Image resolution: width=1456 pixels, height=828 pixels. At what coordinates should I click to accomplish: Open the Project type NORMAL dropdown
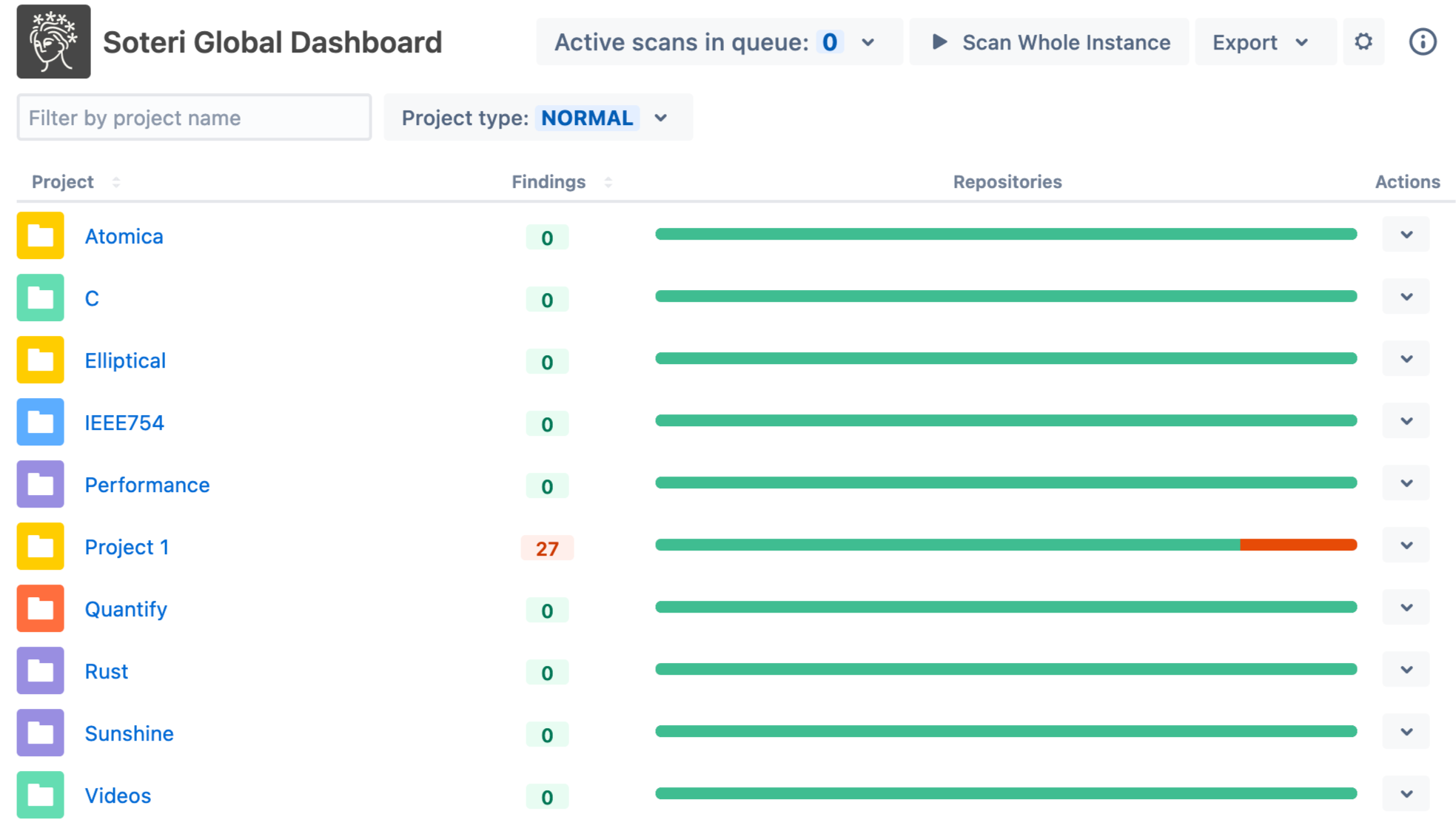[x=537, y=118]
